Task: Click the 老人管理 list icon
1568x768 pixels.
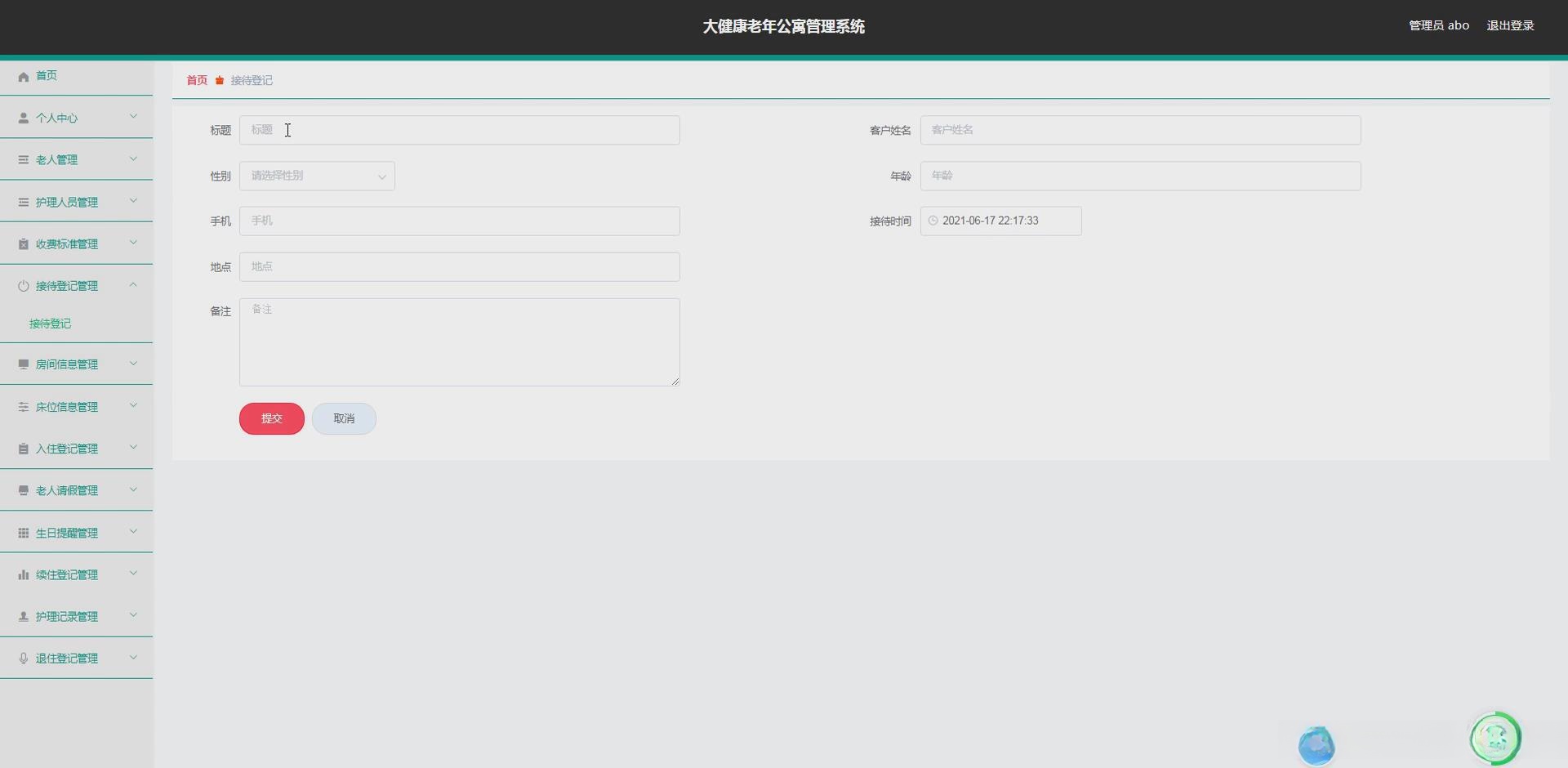Action: point(23,159)
